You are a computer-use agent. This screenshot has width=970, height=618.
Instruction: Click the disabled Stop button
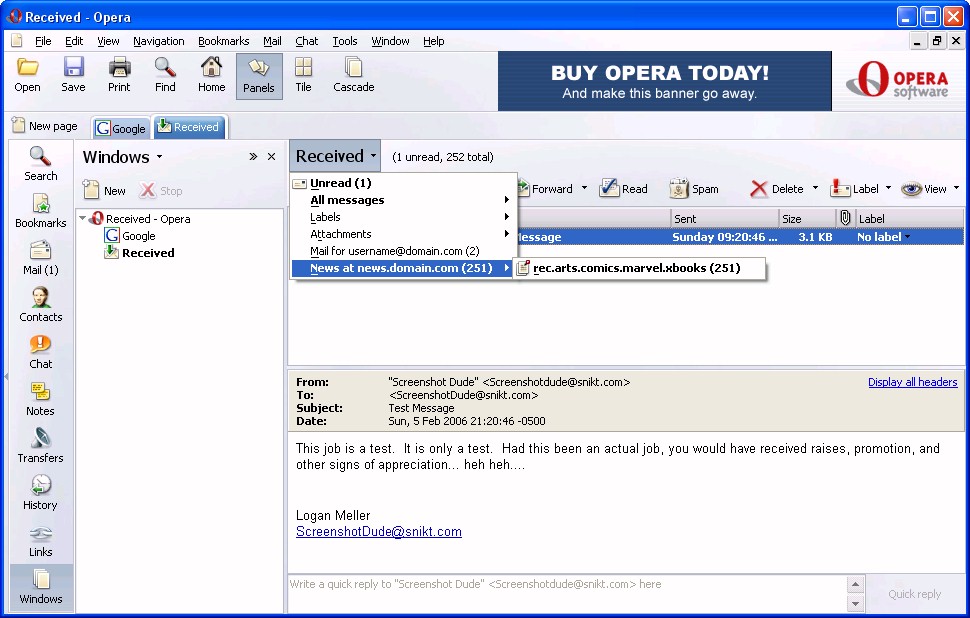(x=161, y=191)
